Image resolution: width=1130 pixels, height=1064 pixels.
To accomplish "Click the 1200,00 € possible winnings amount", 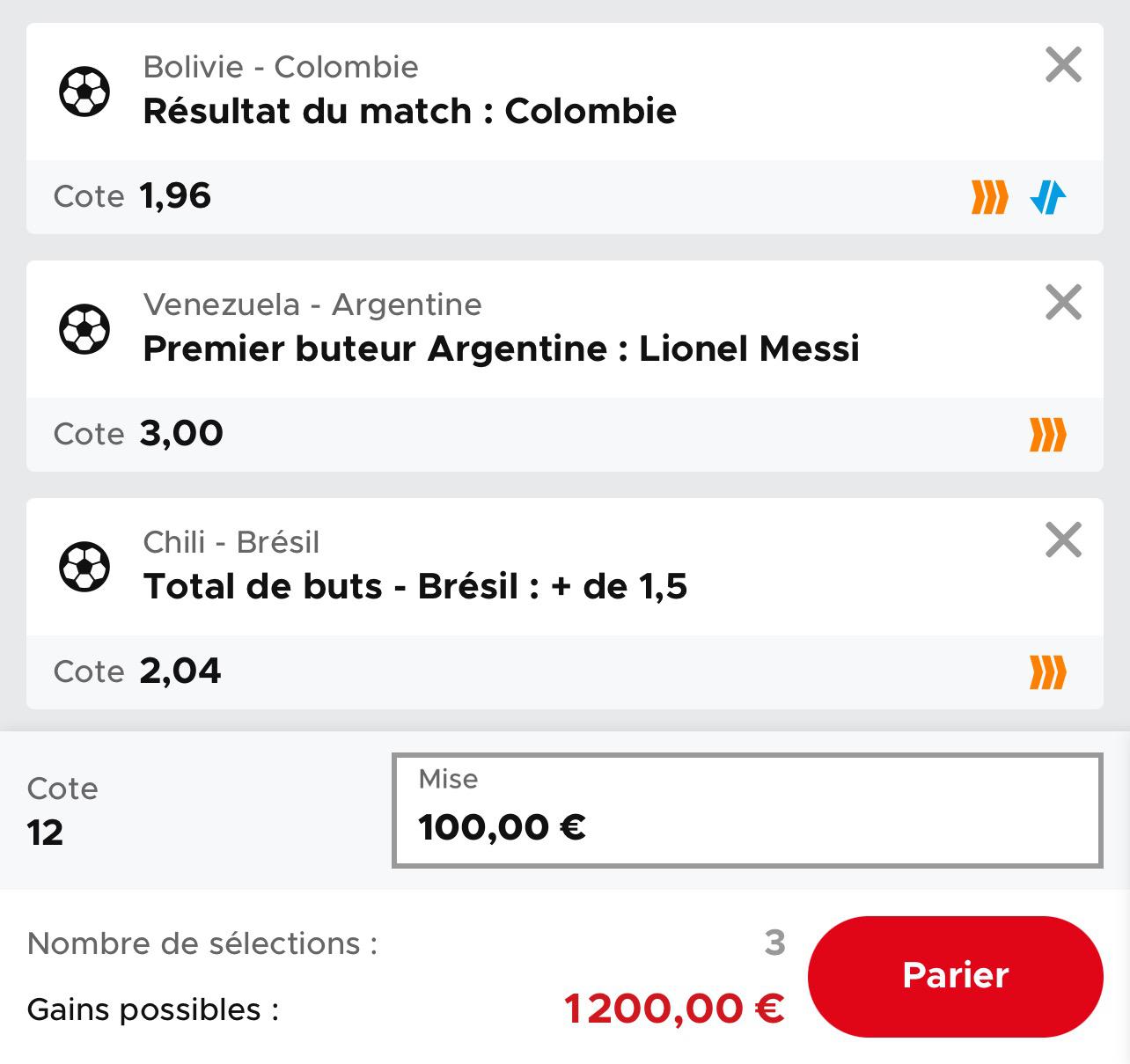I will coord(673,1009).
